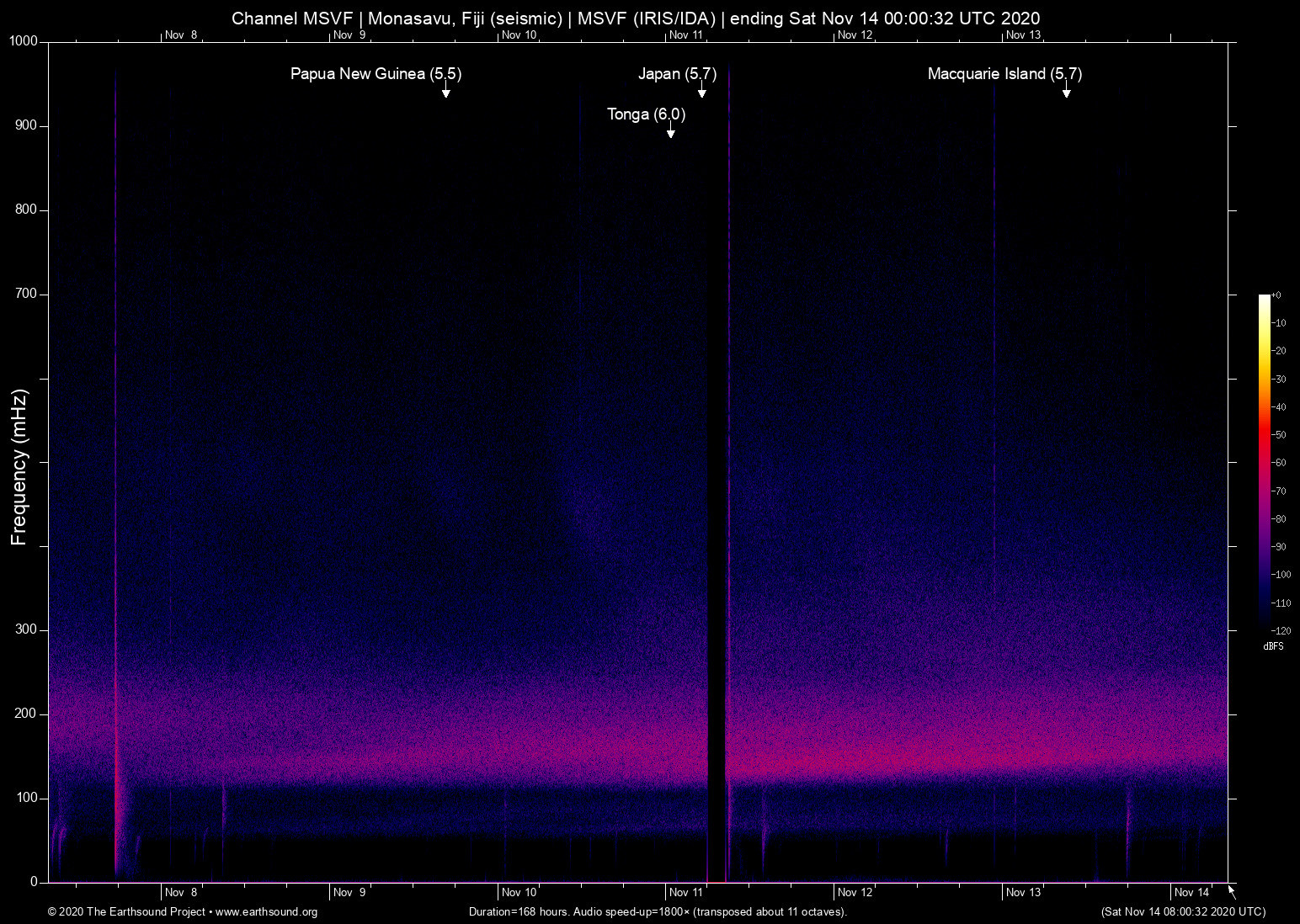Pick 'Nov 12' on the bottom time axis

coord(855,892)
